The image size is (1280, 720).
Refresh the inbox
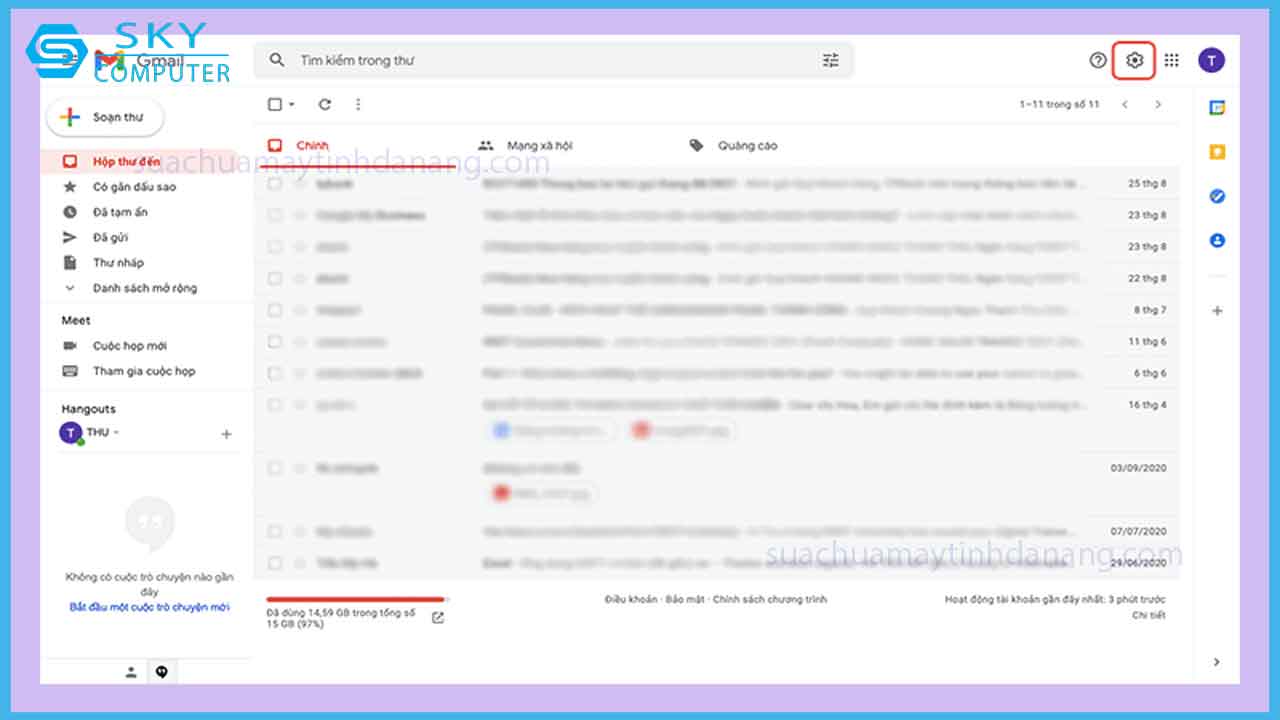(325, 104)
